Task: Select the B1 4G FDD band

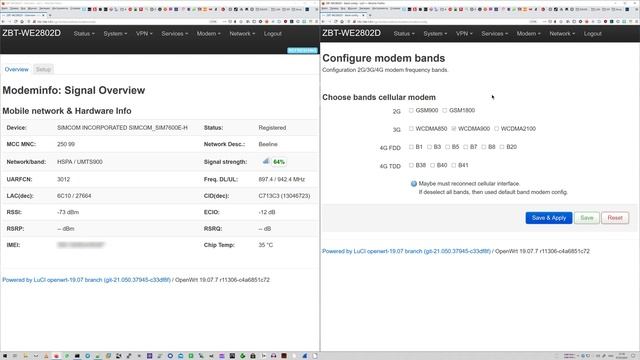Action: (x=411, y=147)
